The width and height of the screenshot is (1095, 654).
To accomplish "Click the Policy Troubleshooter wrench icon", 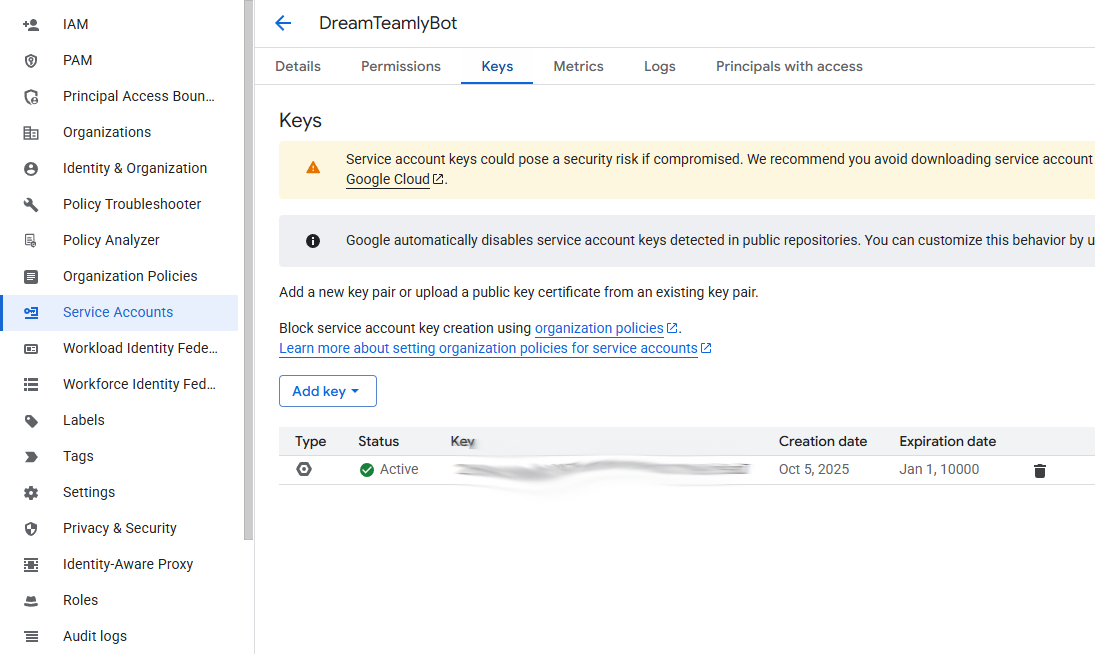I will coord(31,204).
